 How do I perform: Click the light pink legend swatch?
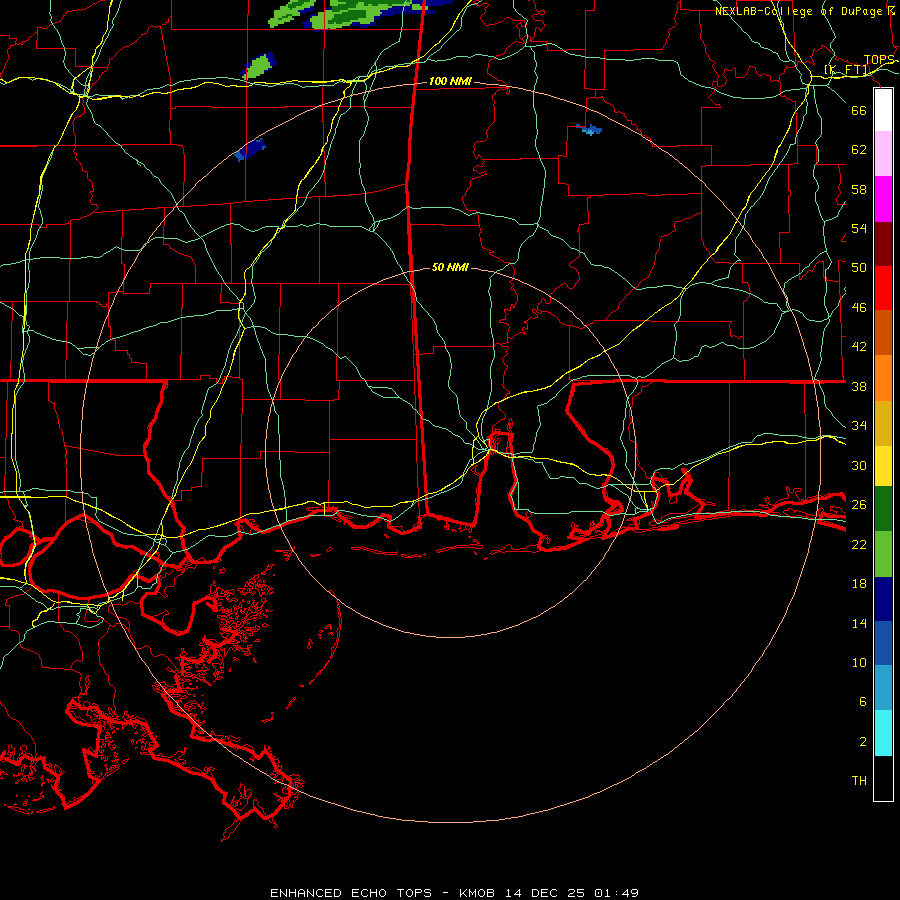[x=883, y=154]
